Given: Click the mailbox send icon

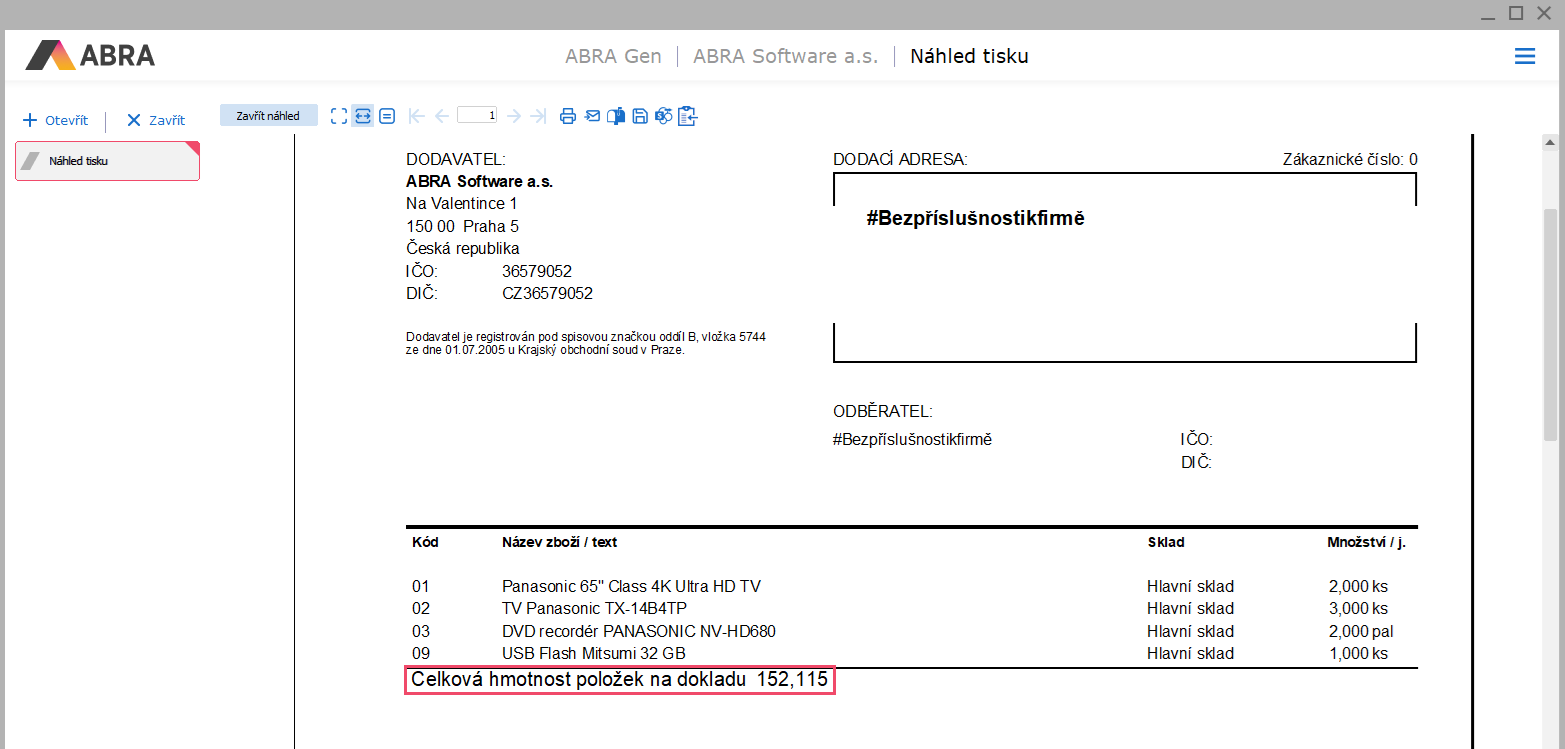Looking at the screenshot, I should pos(616,116).
